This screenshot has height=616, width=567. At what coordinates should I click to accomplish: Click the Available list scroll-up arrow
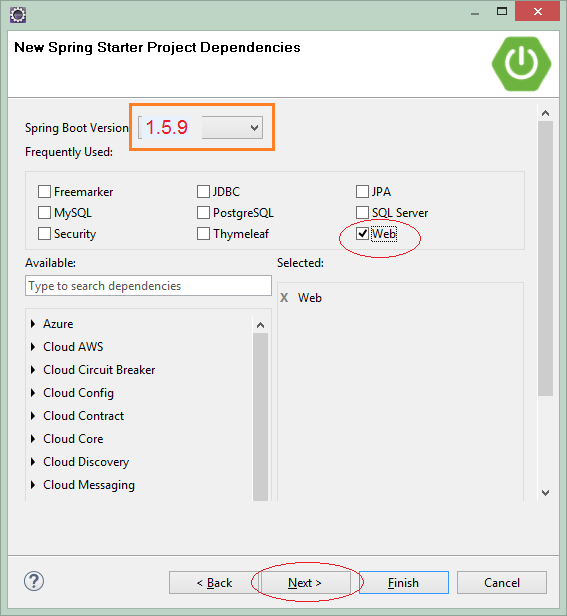click(x=260, y=325)
